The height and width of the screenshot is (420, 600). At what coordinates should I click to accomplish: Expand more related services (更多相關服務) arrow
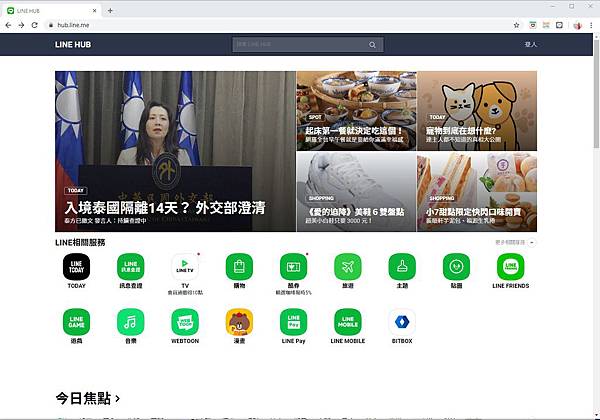click(x=532, y=243)
